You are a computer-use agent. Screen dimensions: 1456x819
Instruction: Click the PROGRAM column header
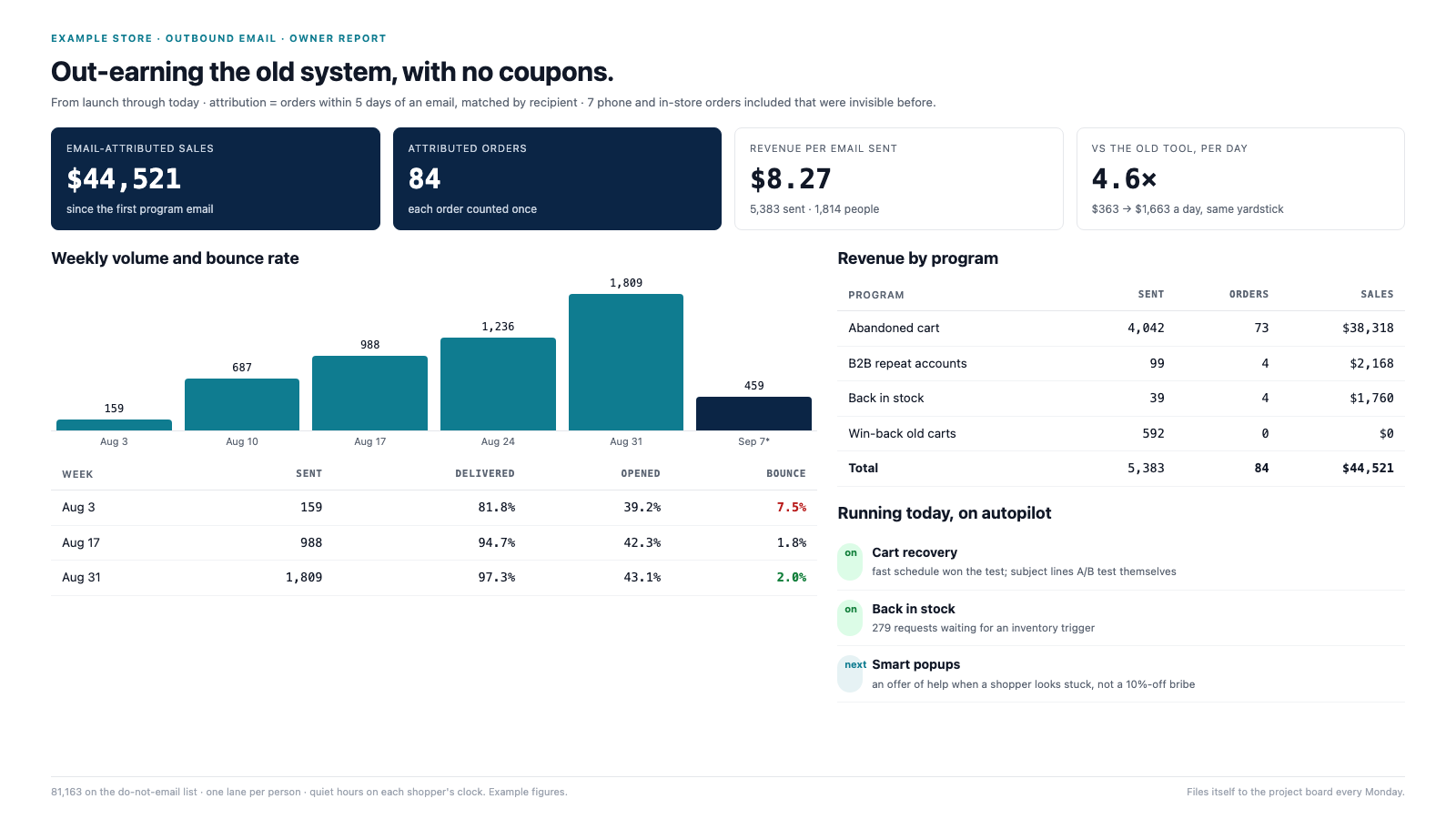tap(876, 295)
